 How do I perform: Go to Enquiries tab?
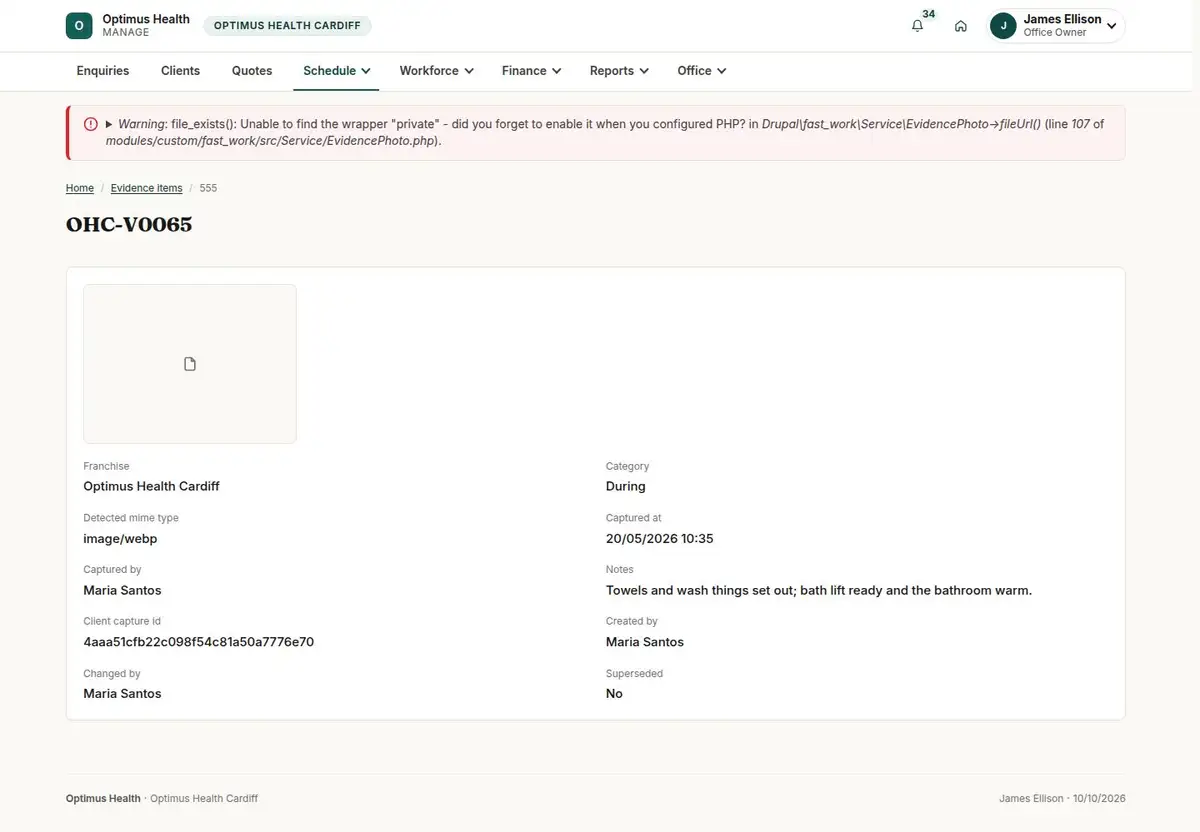(103, 71)
